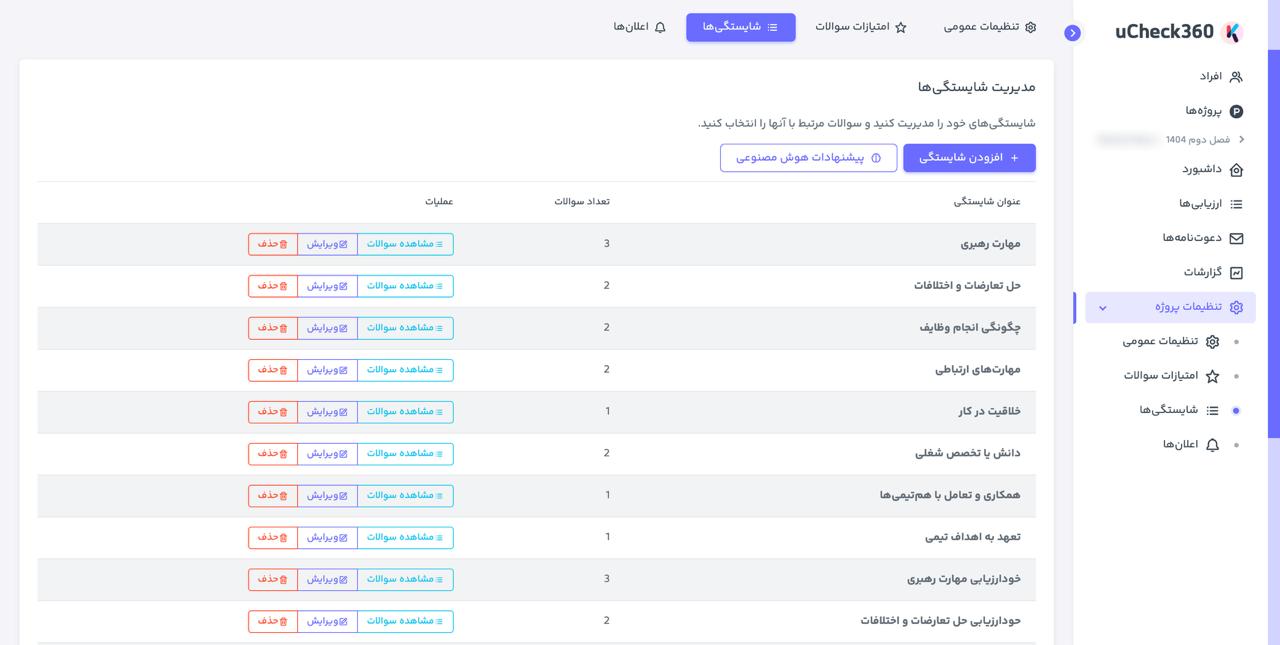Viewport: 1280px width, 645px height.
Task: Open گزارشات via its report icon
Action: [x=1238, y=272]
